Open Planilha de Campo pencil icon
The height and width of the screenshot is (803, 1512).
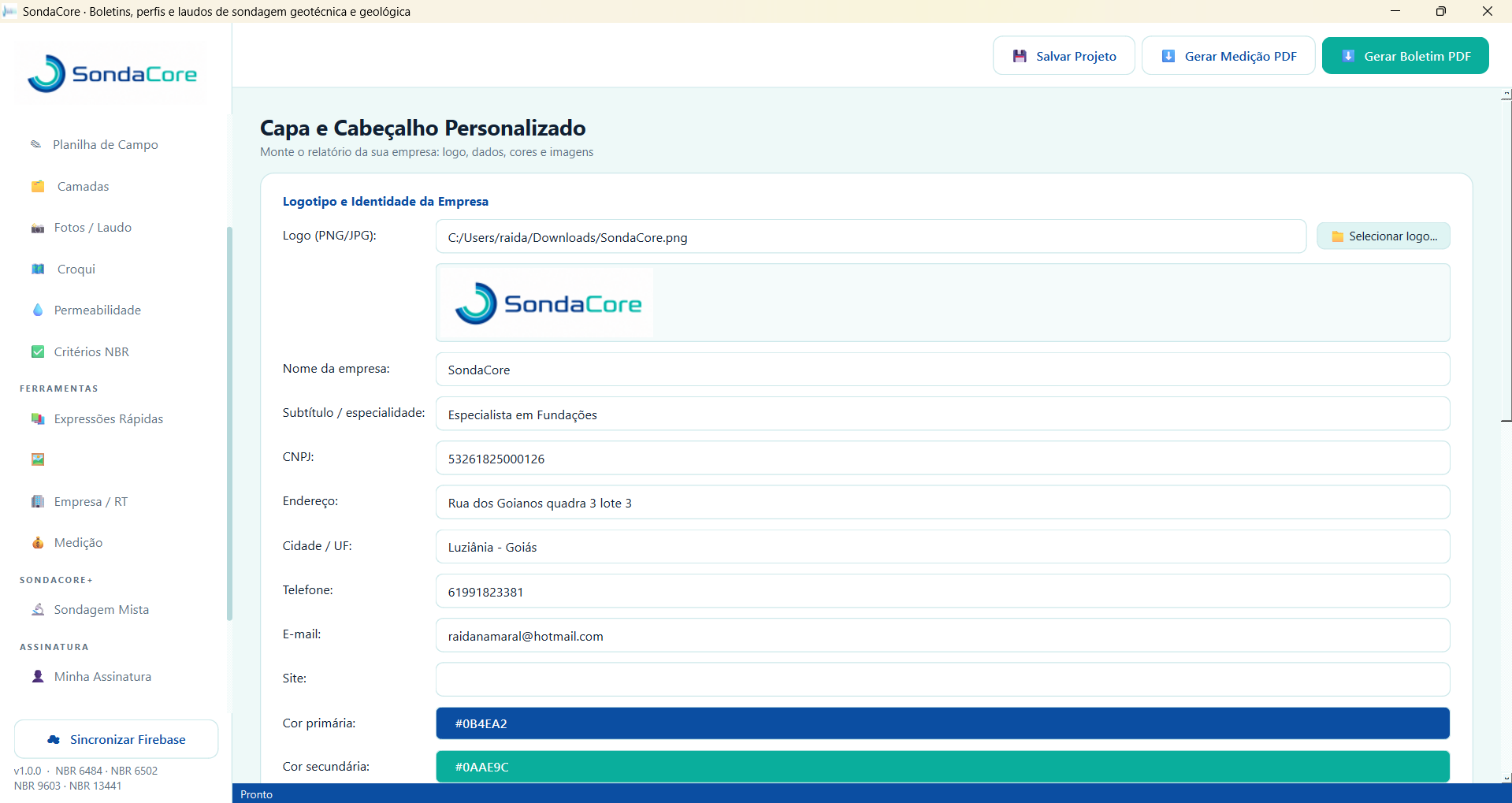point(36,144)
